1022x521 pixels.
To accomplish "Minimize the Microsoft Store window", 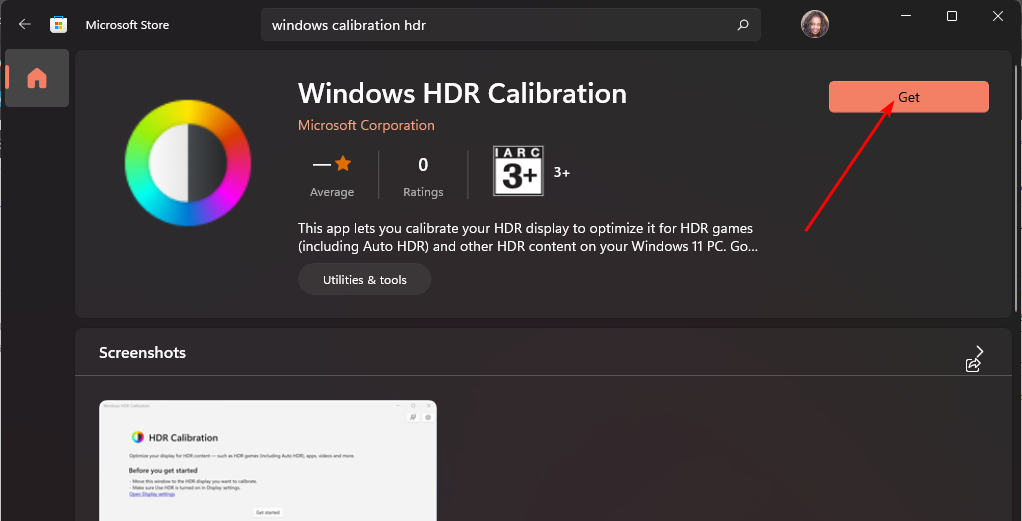I will pyautogui.click(x=906, y=16).
